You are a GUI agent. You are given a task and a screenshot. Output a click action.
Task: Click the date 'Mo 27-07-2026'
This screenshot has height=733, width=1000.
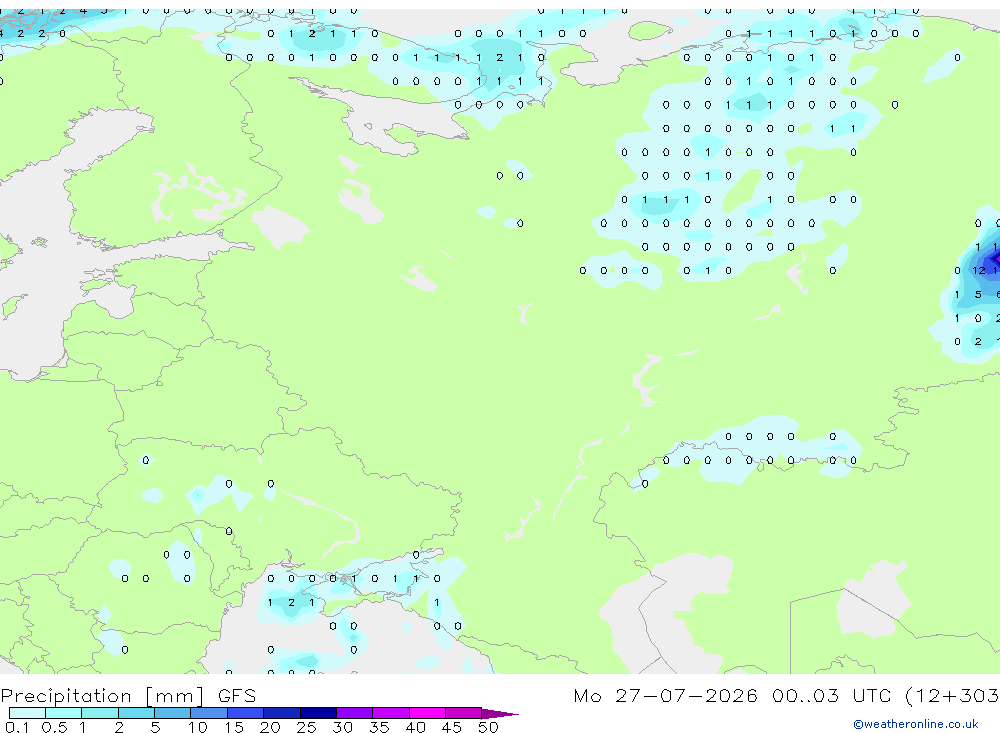tap(665, 695)
